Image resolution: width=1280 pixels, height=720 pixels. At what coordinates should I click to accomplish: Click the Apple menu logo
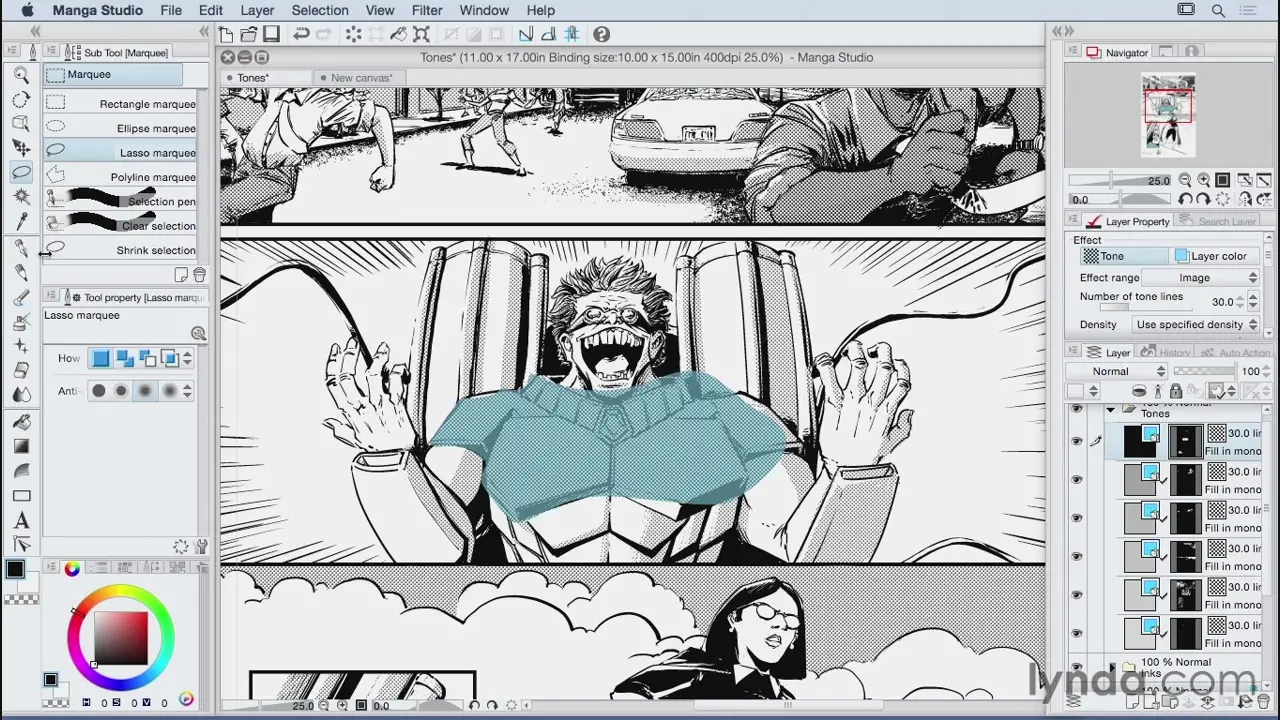coord(27,10)
